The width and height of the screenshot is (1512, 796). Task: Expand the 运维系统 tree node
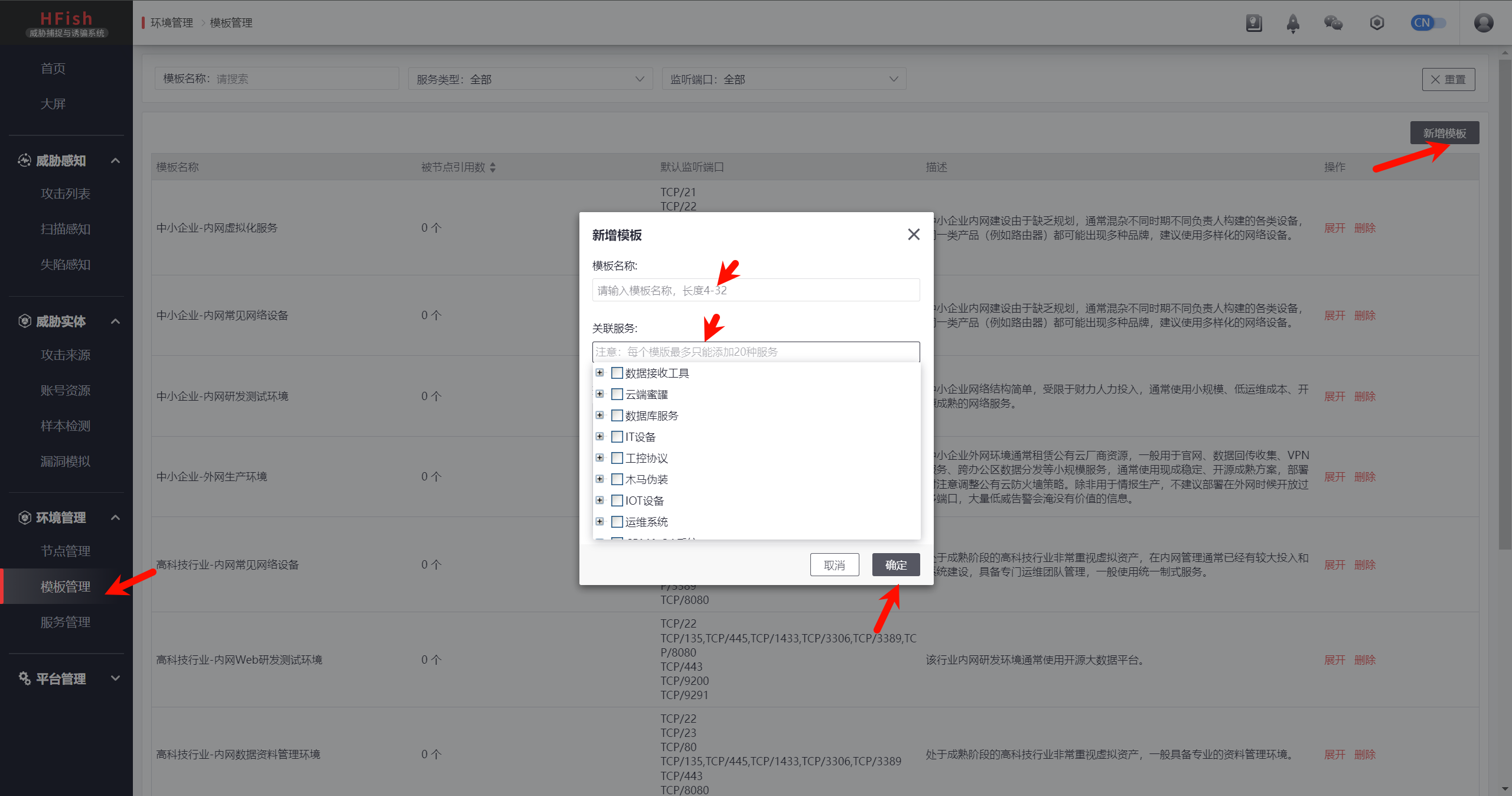[599, 522]
